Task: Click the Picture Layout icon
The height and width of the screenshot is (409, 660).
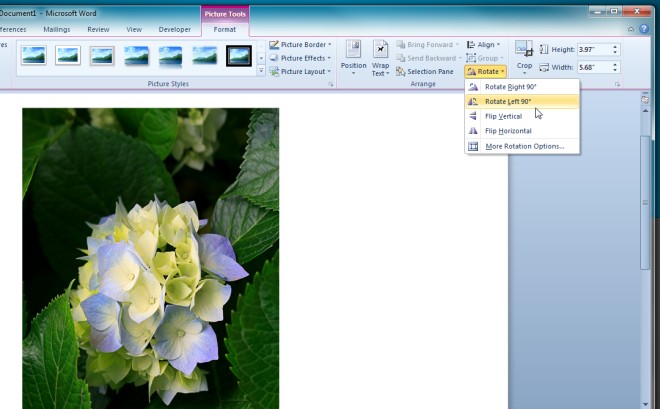Action: pos(274,72)
